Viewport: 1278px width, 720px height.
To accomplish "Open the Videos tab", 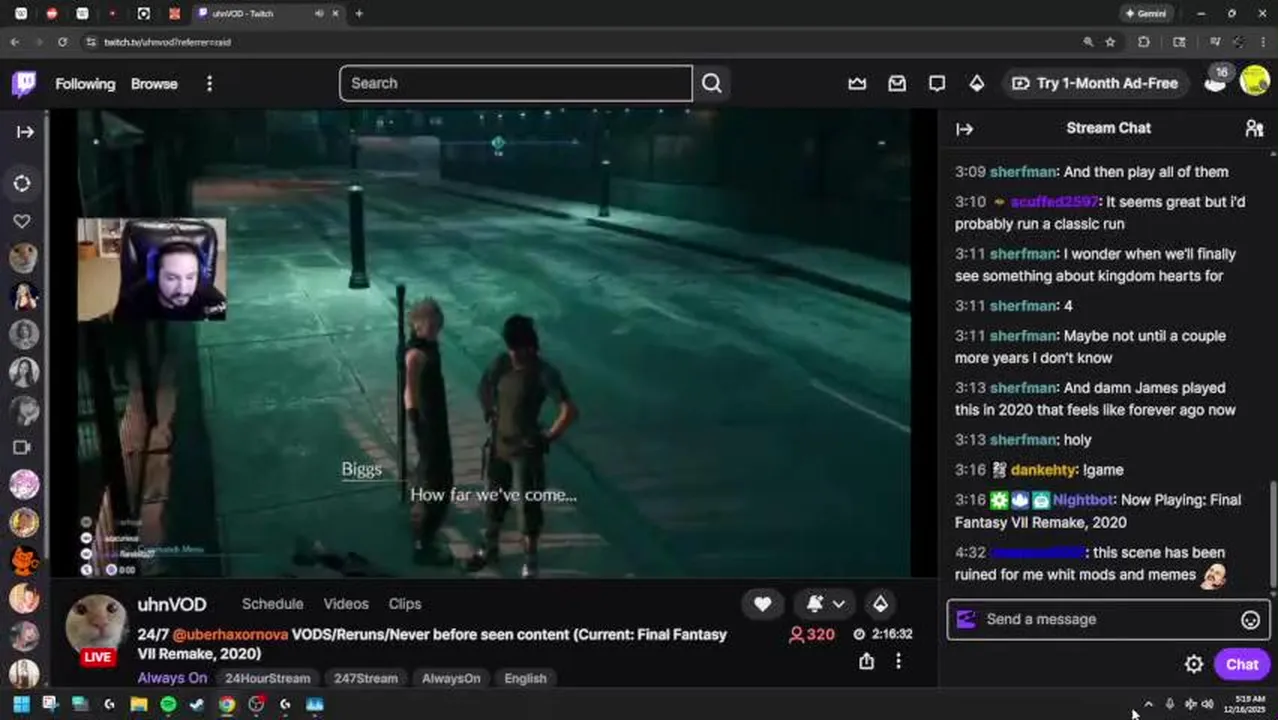I will click(346, 604).
